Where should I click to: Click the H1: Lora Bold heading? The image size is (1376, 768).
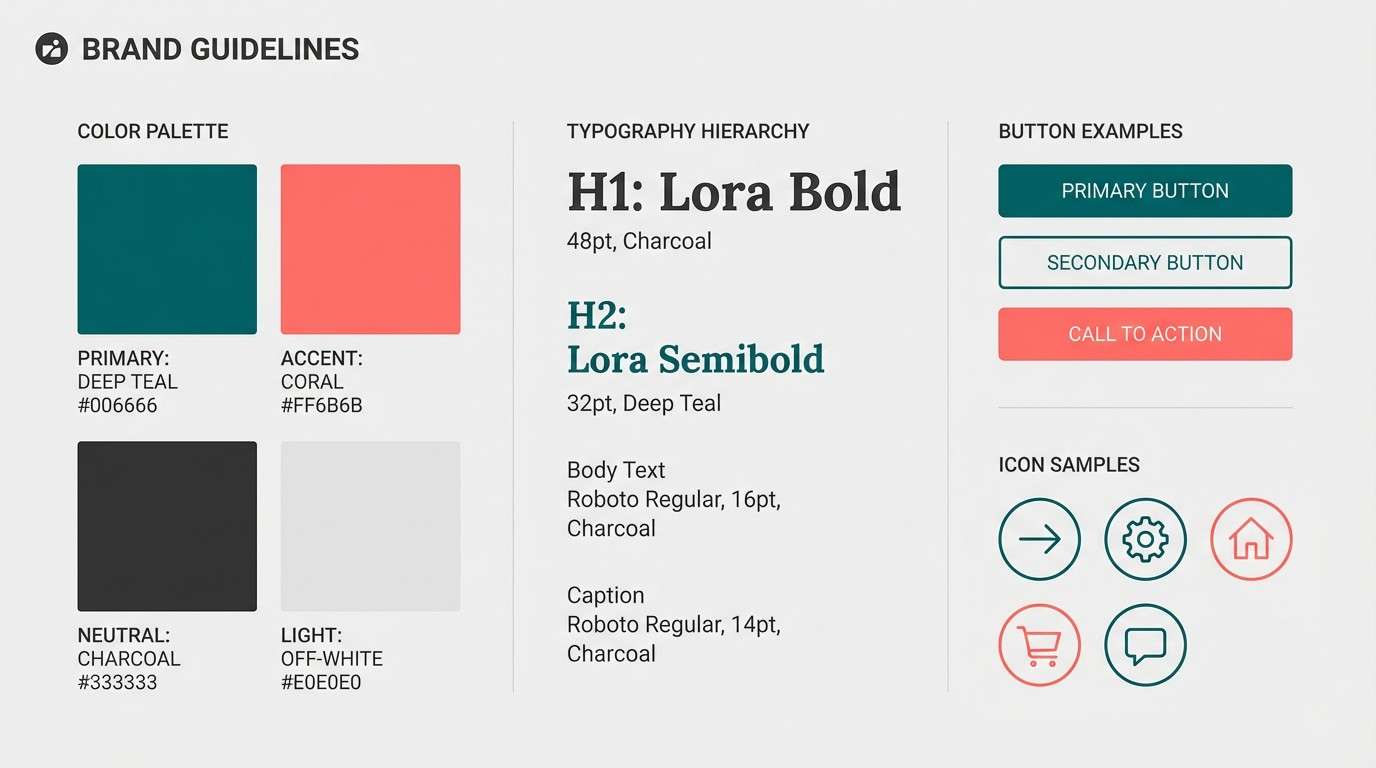point(734,192)
